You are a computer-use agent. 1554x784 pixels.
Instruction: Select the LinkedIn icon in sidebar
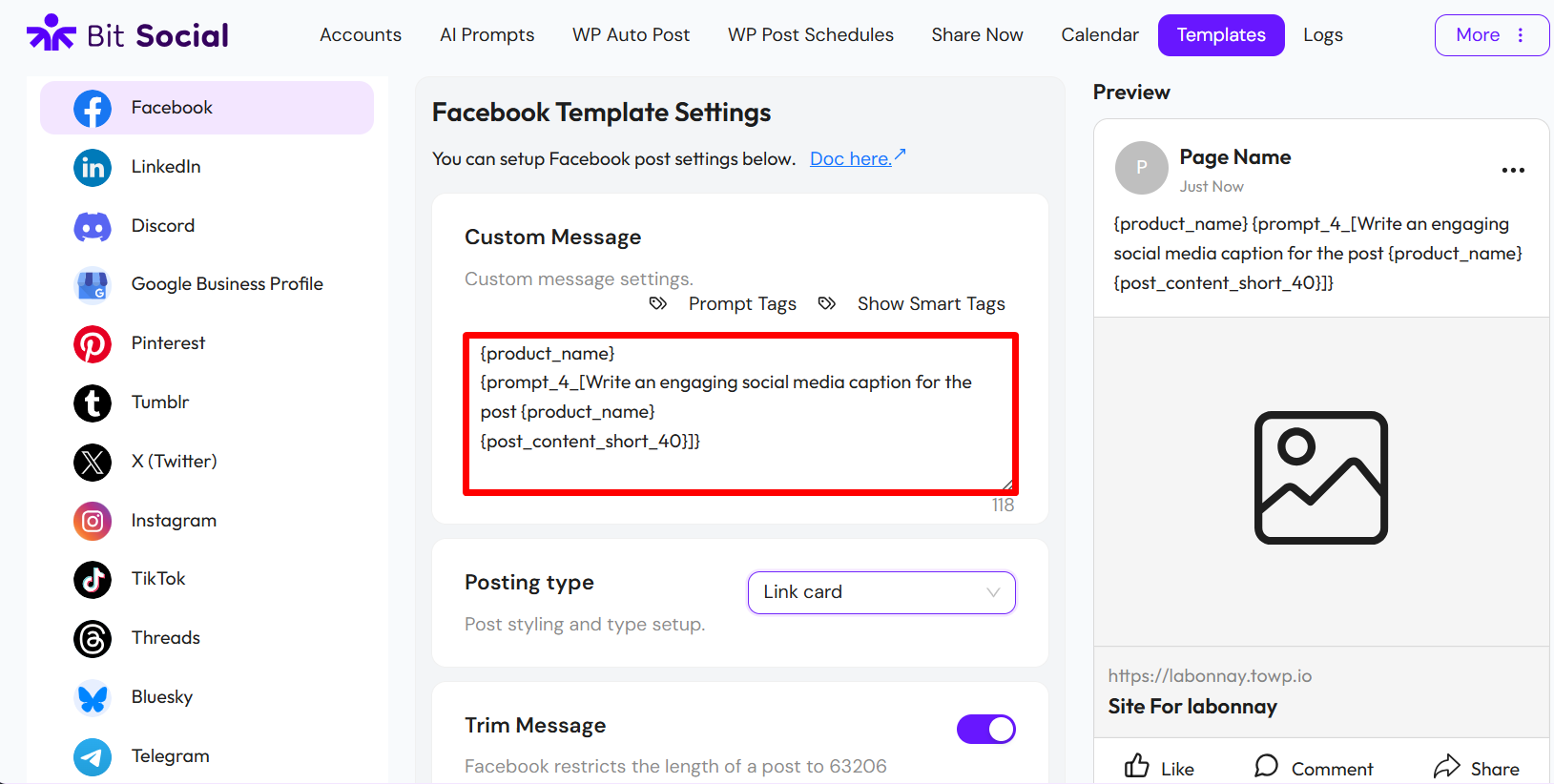click(x=93, y=167)
